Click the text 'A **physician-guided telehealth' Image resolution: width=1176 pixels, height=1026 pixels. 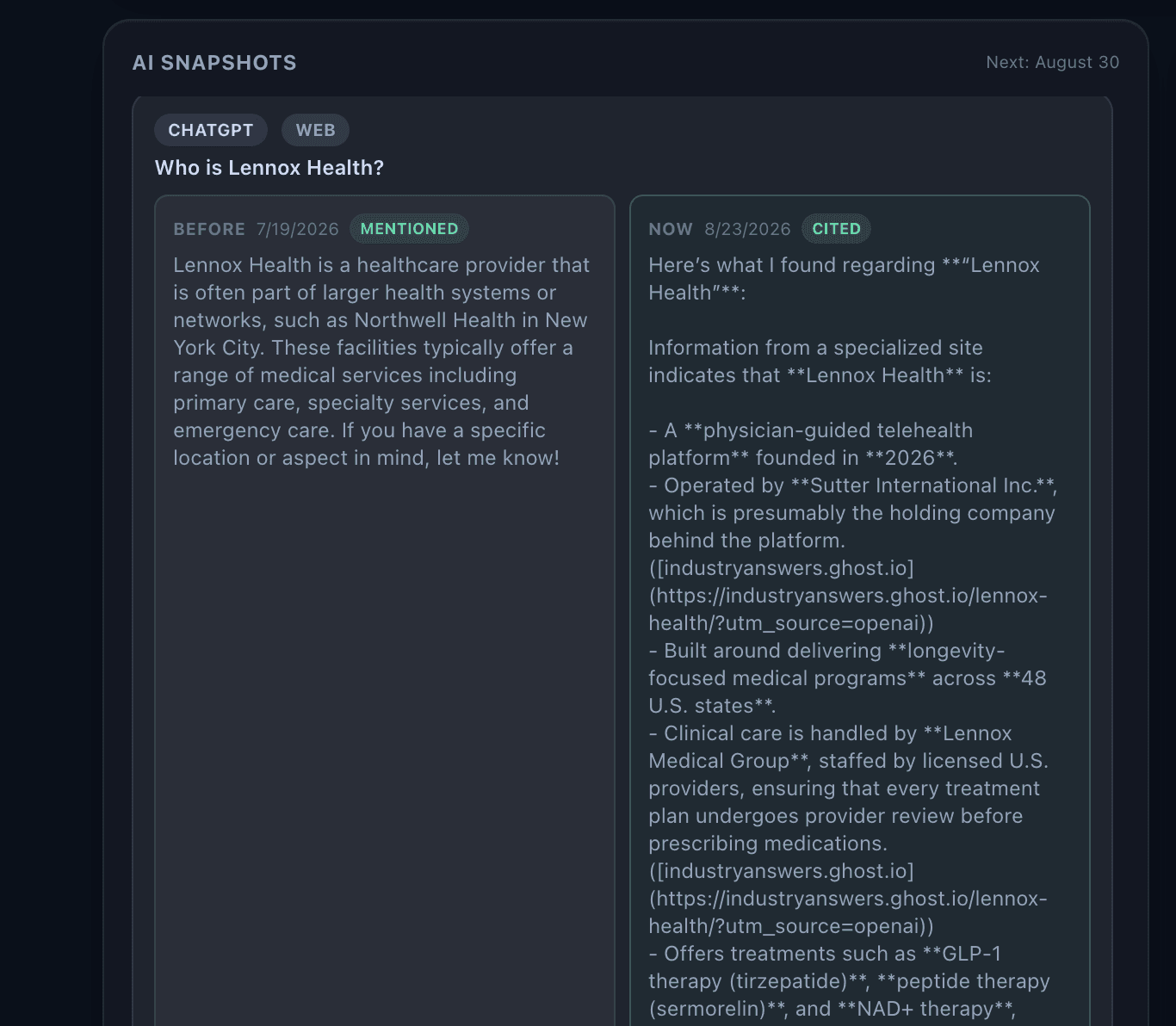(x=819, y=430)
